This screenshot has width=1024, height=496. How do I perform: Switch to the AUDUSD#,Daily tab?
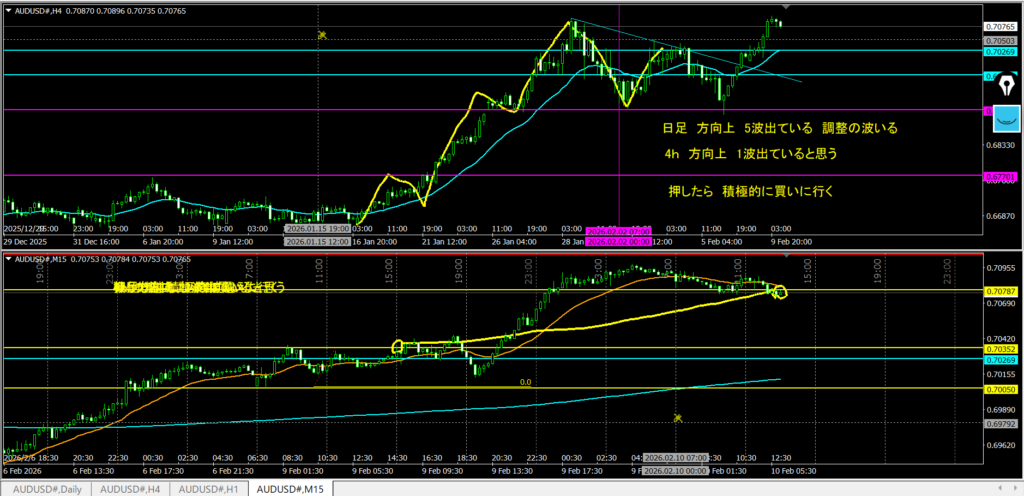coord(46,488)
